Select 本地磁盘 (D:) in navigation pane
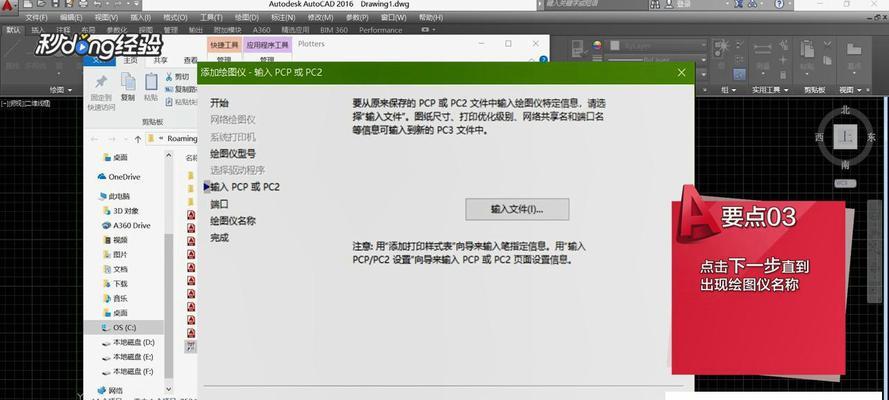Viewport: 889px width, 400px height. 128,342
